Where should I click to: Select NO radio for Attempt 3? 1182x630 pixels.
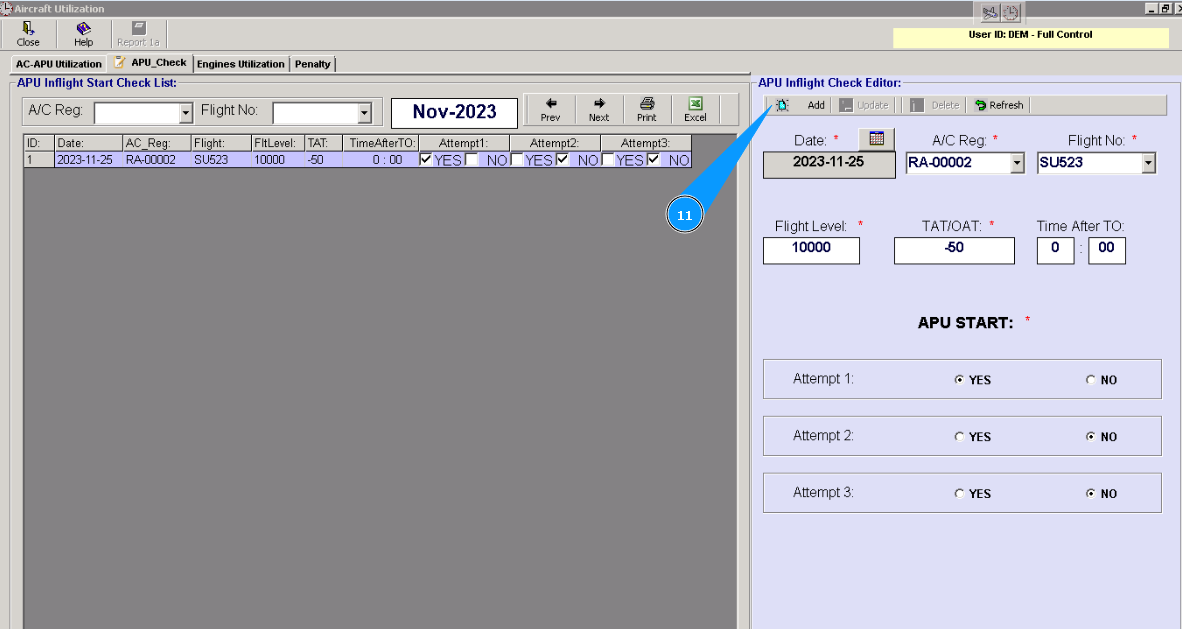point(1090,494)
